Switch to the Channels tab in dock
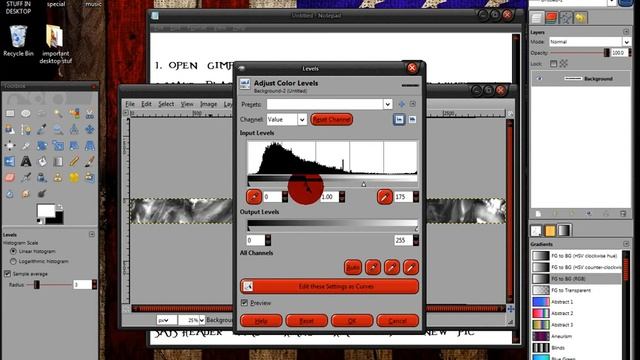The width and height of the screenshot is (640, 360). [551, 18]
